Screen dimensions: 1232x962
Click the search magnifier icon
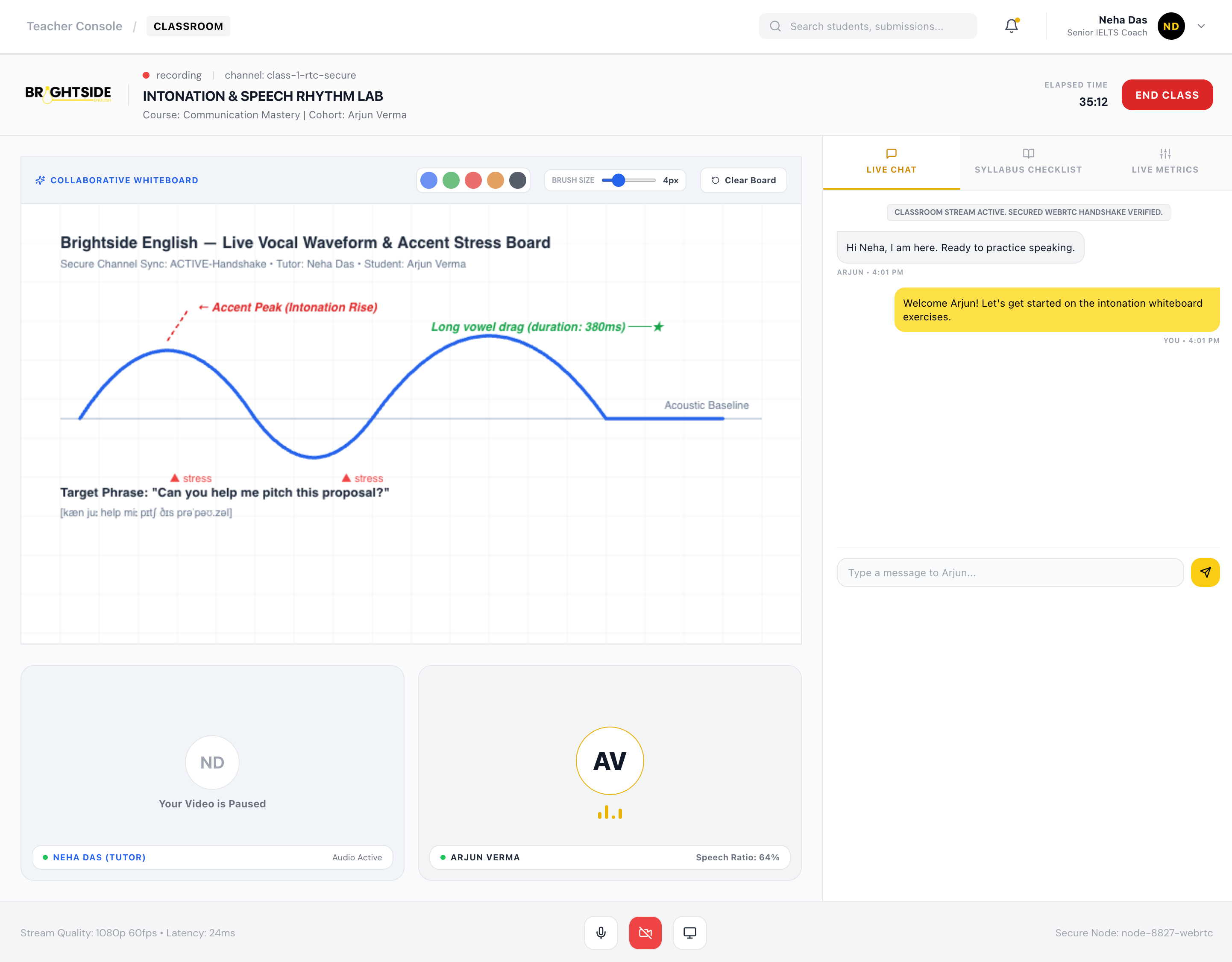point(776,26)
